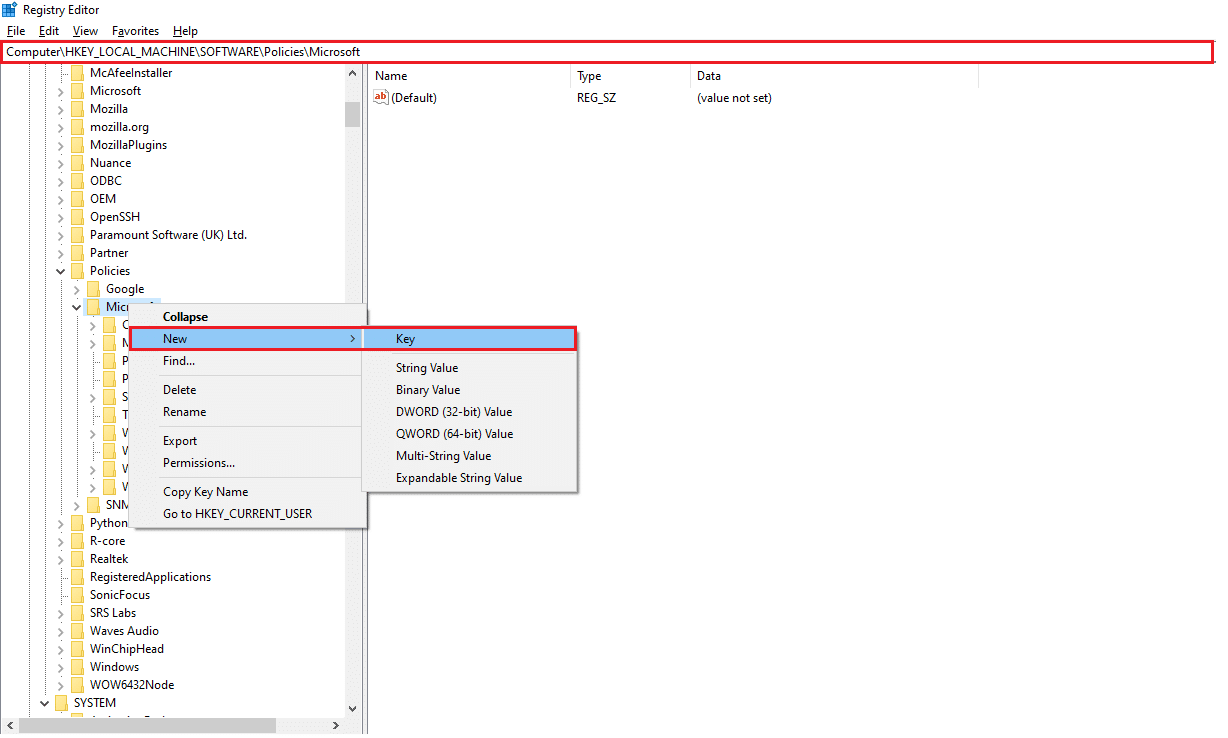Click the Waves Audio folder icon

click(x=78, y=631)
